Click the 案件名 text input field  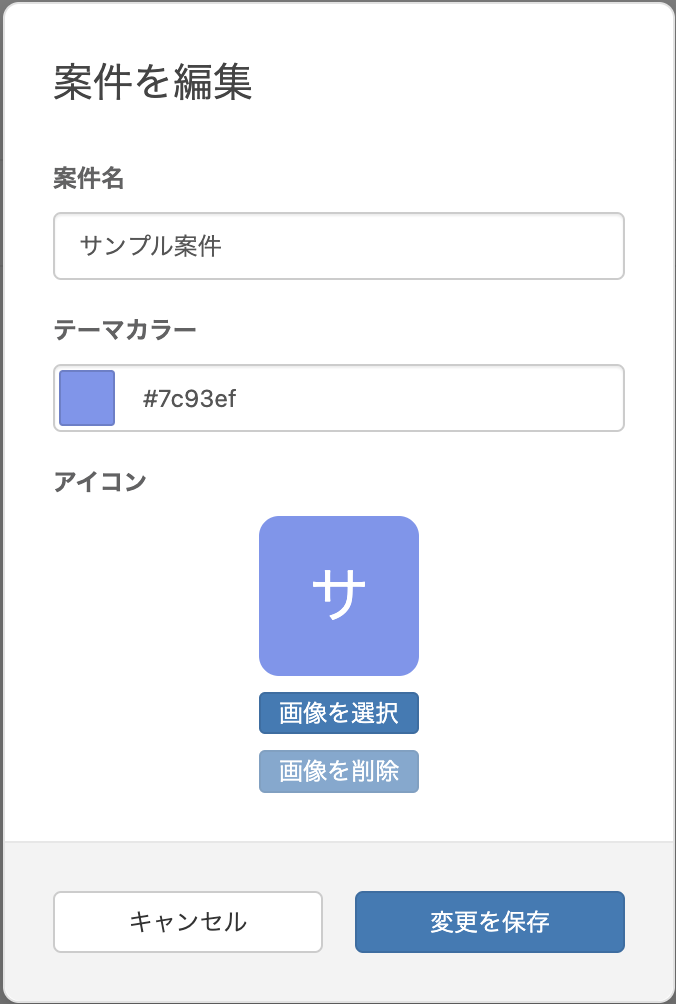(x=339, y=246)
